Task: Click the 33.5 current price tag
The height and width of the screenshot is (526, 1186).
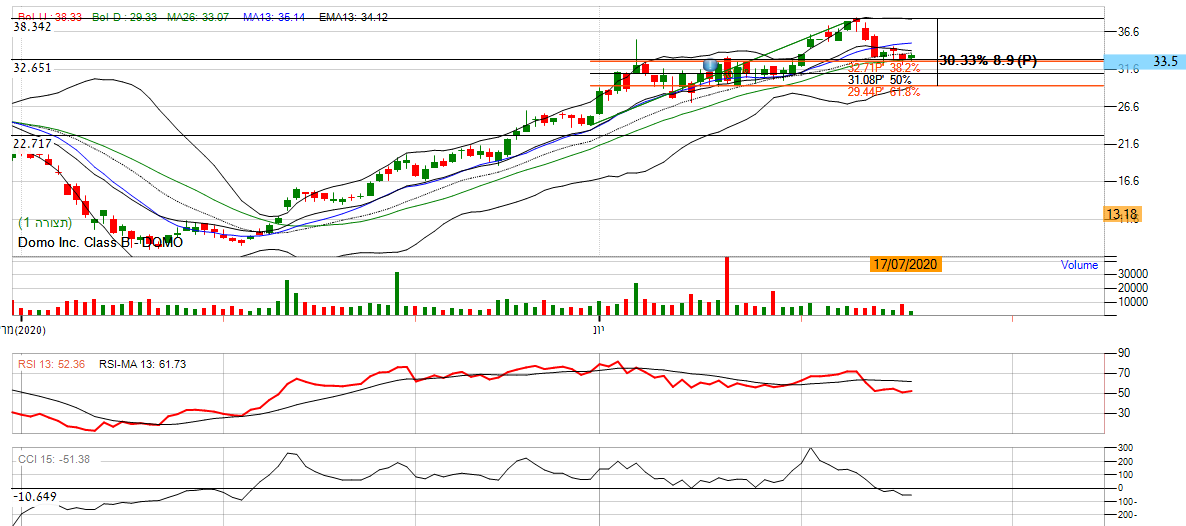Action: click(1165, 61)
